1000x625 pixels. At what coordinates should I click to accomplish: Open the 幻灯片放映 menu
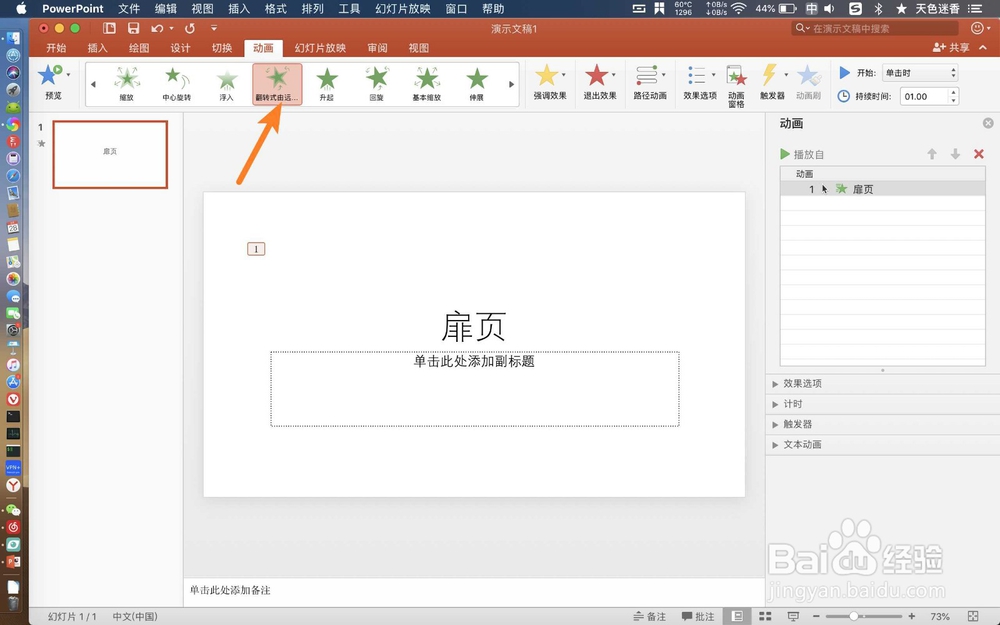point(402,9)
